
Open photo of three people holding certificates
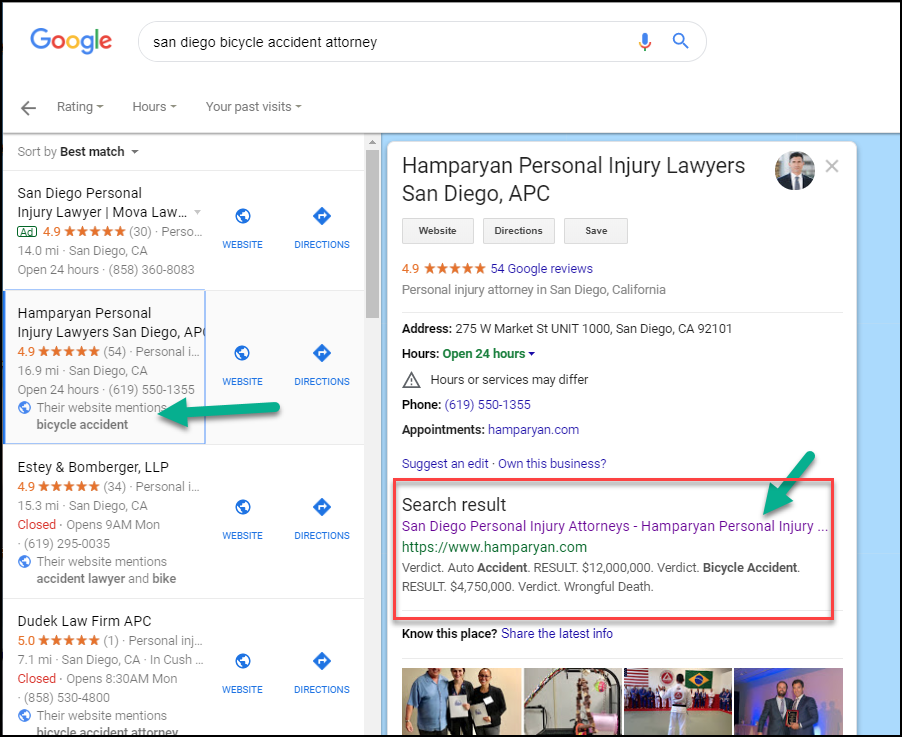461,701
